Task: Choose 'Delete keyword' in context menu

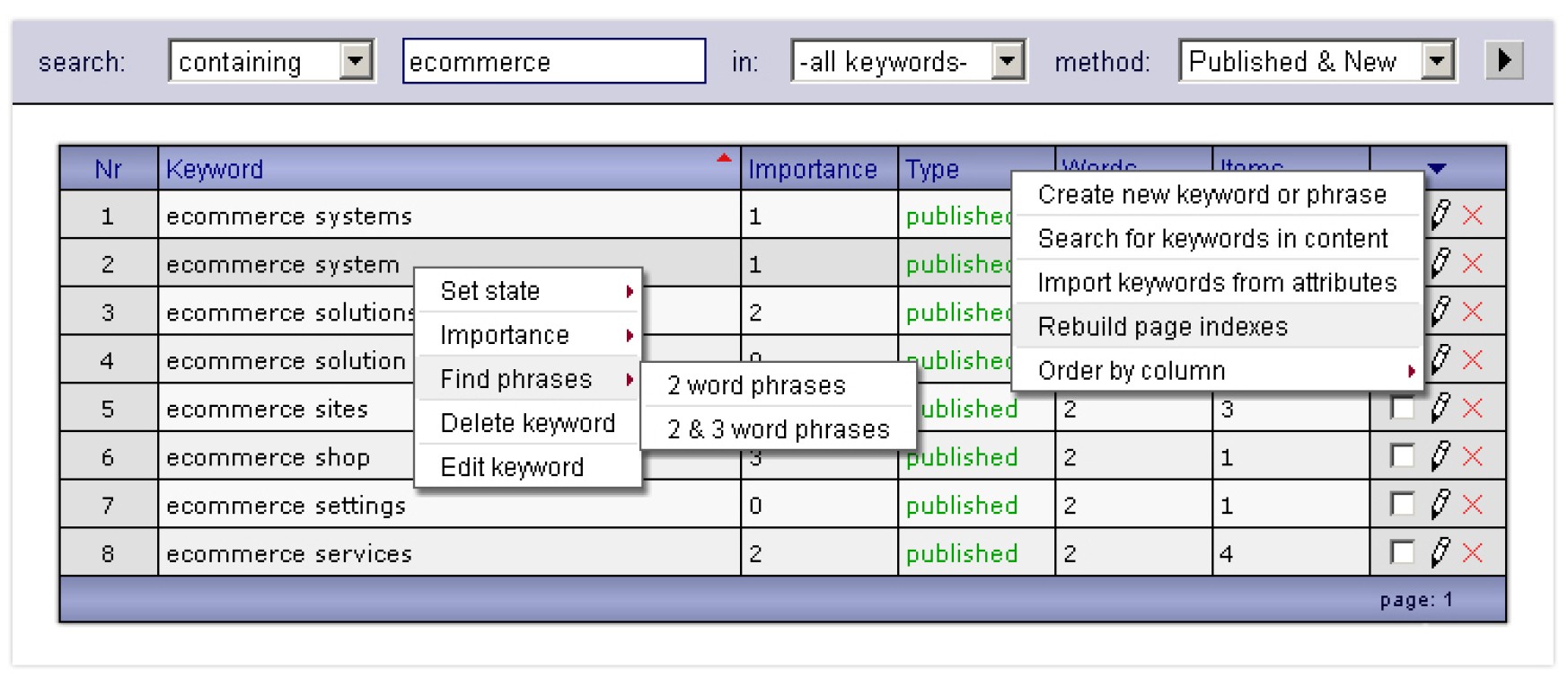Action: 527,423
